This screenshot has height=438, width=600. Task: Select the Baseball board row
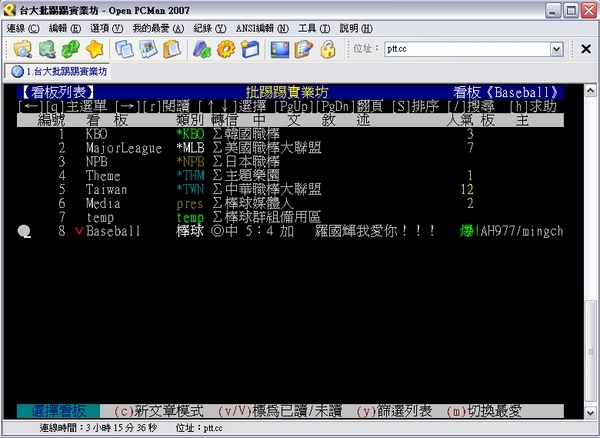tap(290, 231)
